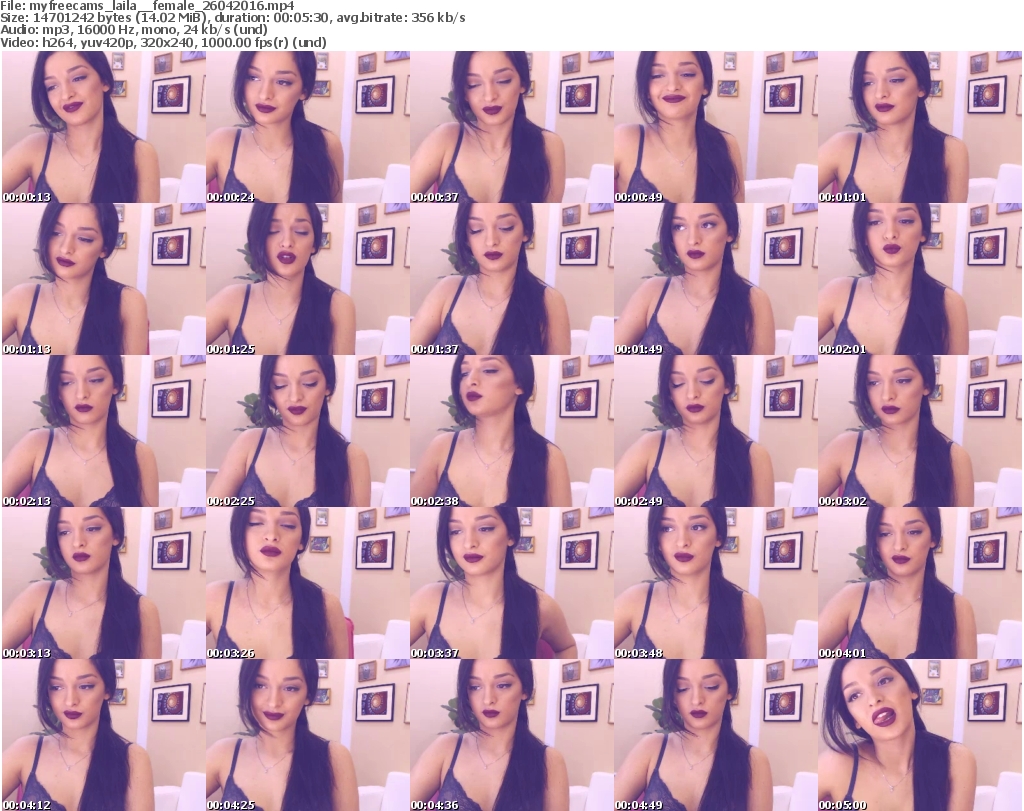Select the thumbnail timestamped 00:03:37
Screen dimensions: 1024x811
tap(512, 583)
